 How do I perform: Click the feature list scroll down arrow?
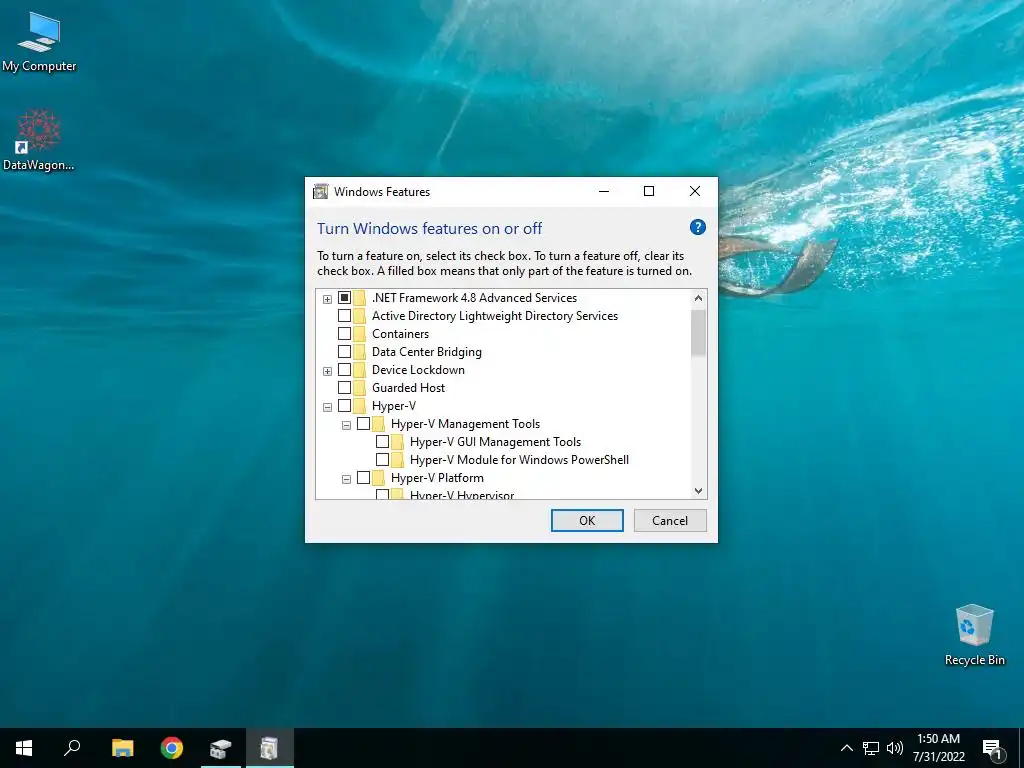click(x=698, y=490)
